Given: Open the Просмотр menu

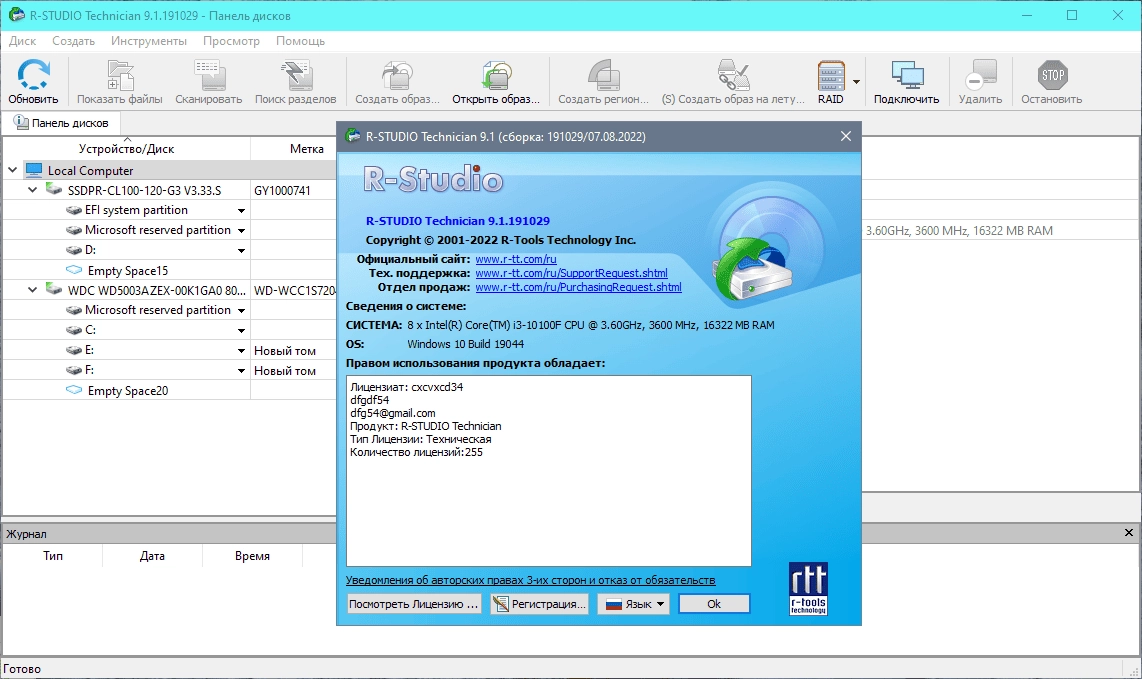Looking at the screenshot, I should tap(232, 41).
